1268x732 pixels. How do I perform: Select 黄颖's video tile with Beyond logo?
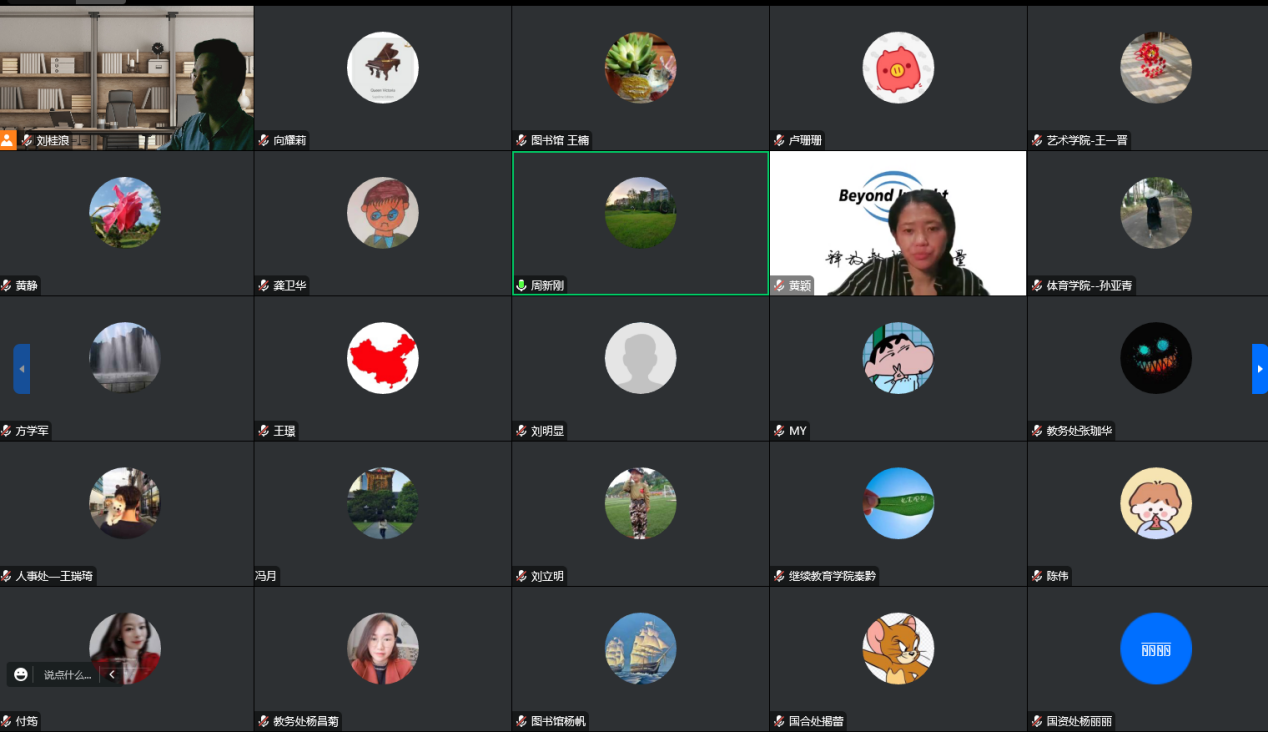(x=897, y=220)
